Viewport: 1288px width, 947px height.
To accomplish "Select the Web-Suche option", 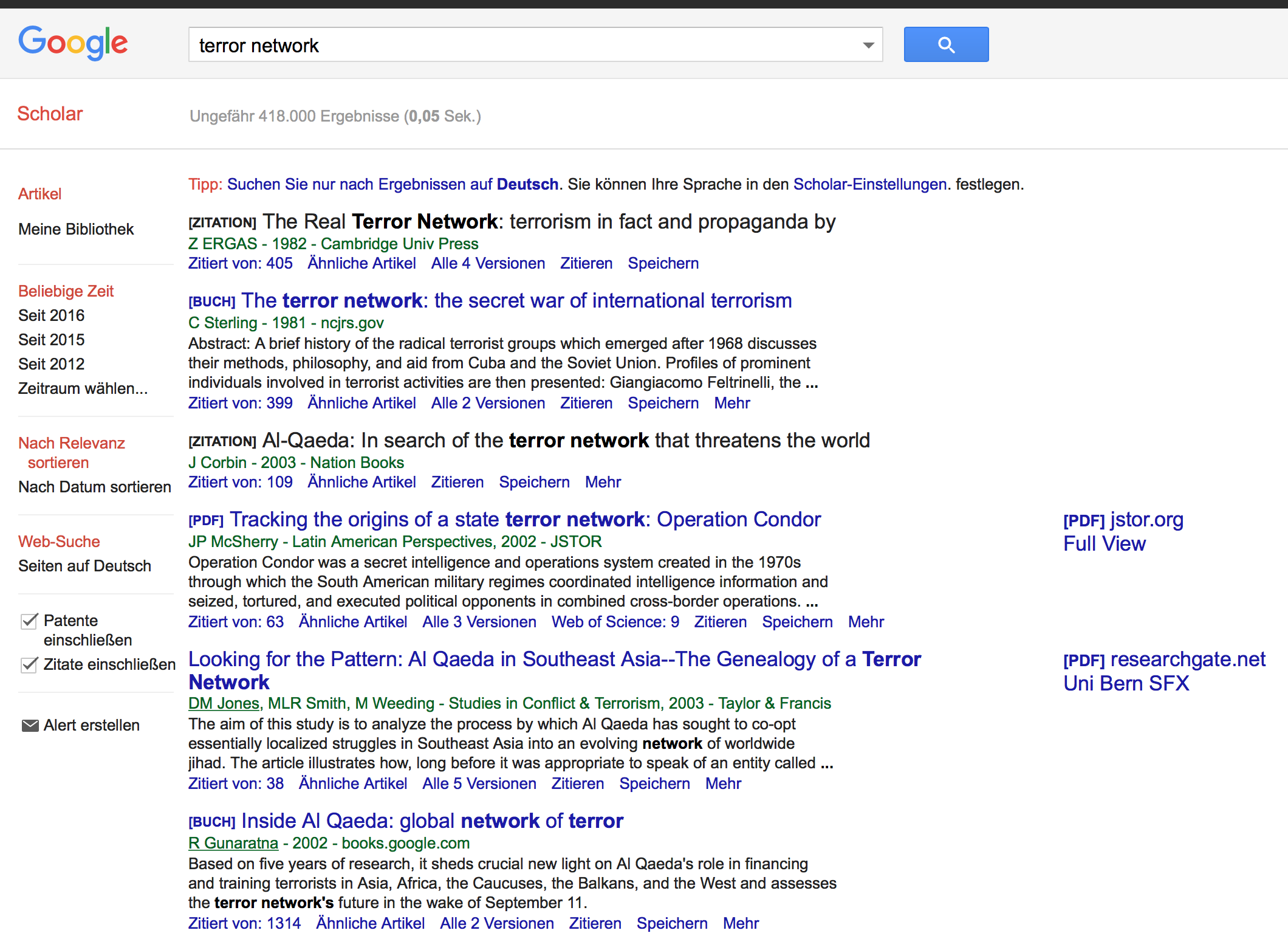I will (59, 542).
